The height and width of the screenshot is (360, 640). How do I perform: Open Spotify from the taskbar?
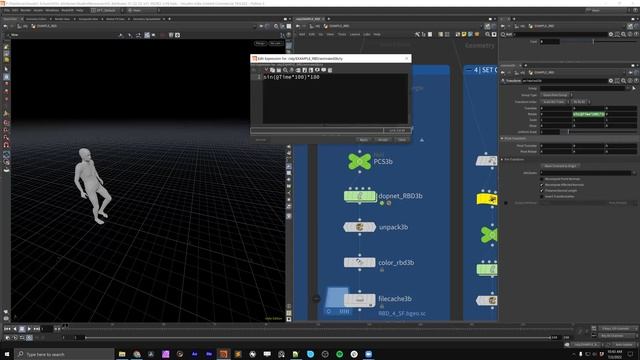point(340,354)
